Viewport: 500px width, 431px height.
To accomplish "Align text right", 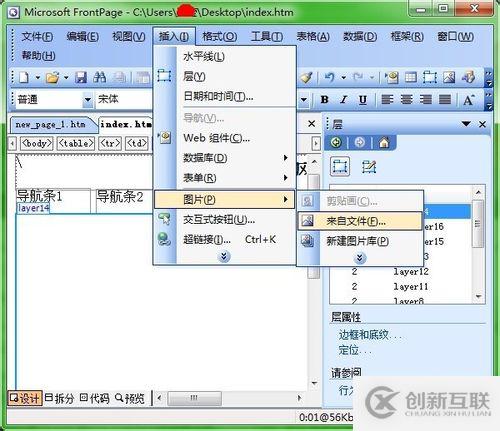I will click(x=425, y=100).
